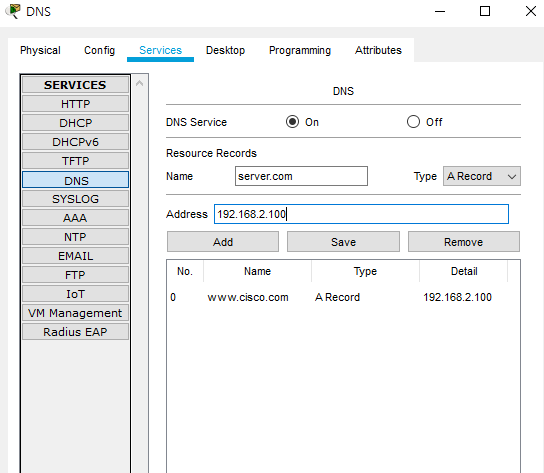Click the Address field with 192.168.2.100

click(x=361, y=214)
